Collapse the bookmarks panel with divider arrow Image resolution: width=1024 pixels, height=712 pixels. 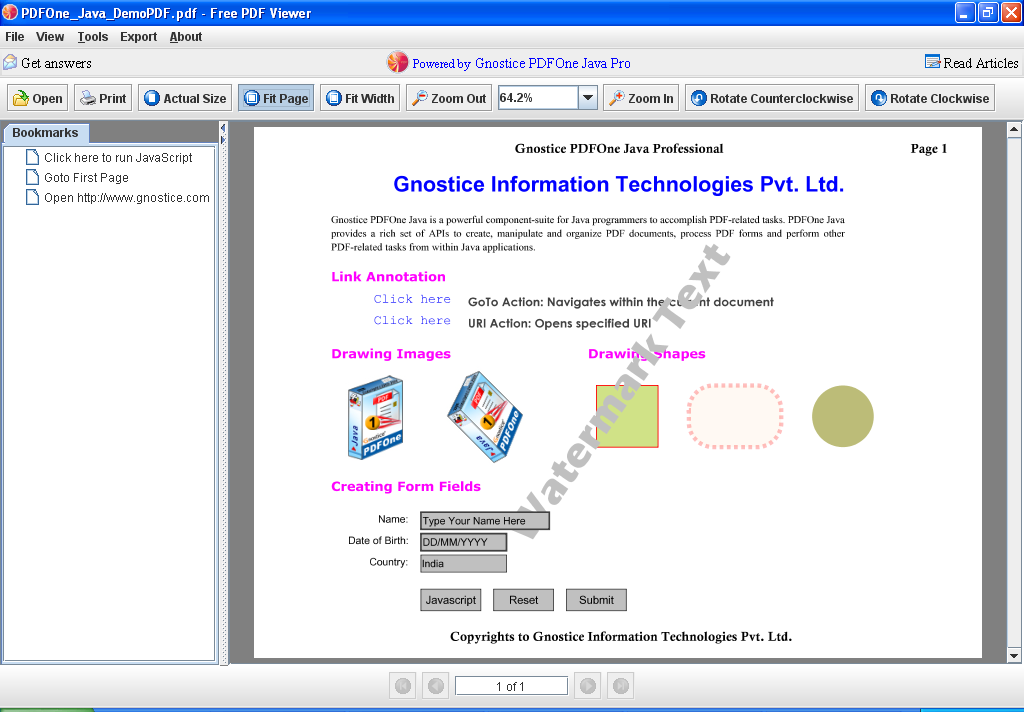coord(223,128)
